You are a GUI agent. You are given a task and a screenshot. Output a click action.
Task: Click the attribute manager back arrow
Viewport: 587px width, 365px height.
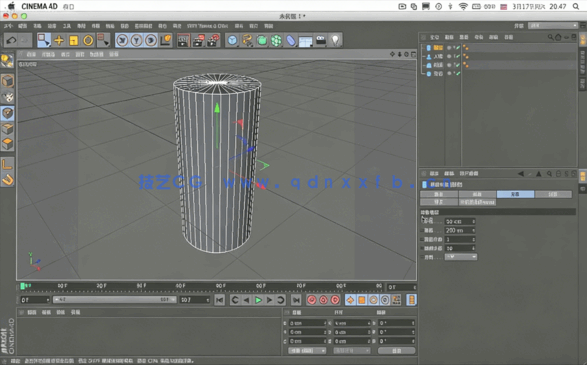click(x=521, y=174)
